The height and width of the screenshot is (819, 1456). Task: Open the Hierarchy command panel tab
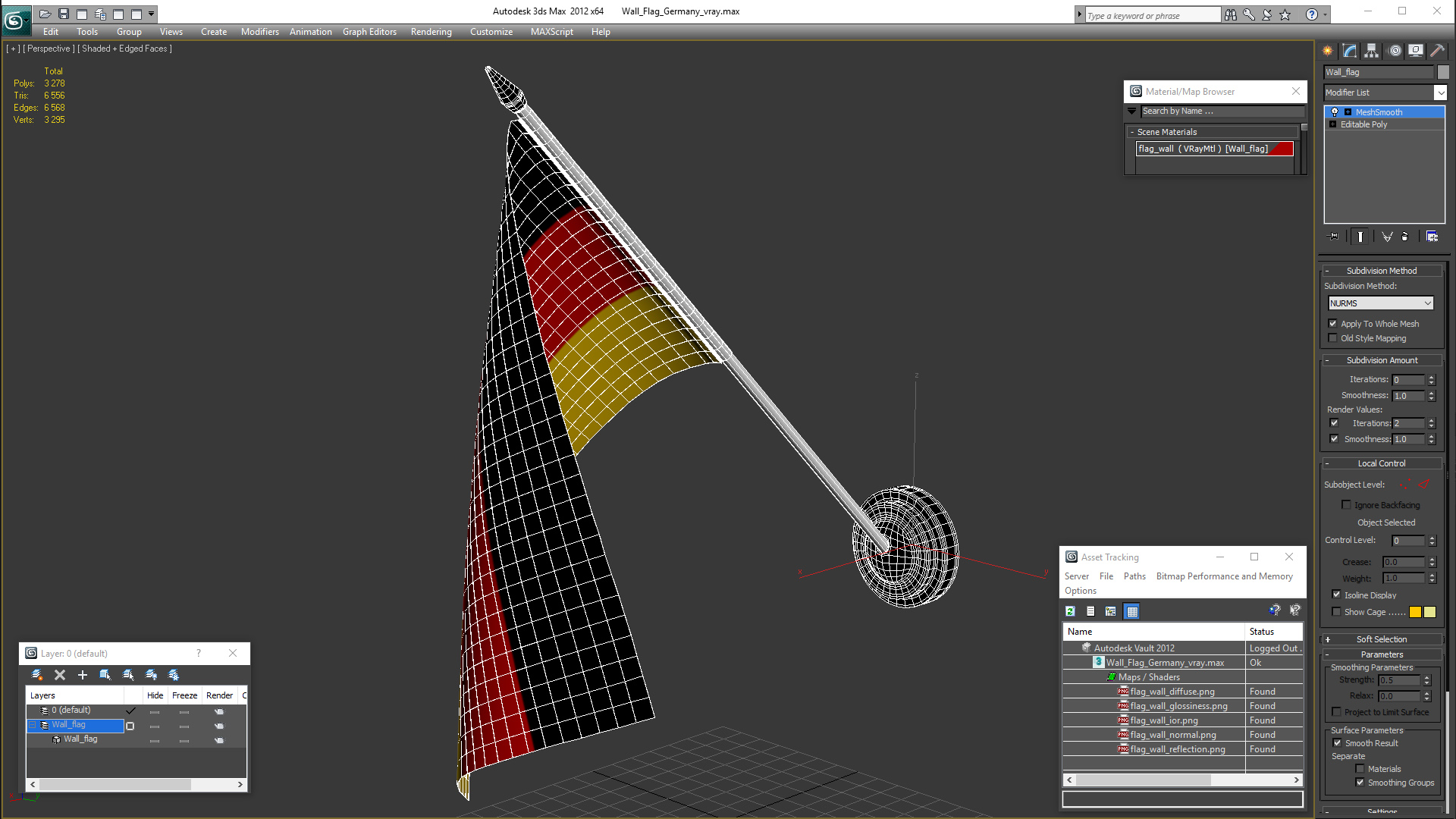(1372, 50)
